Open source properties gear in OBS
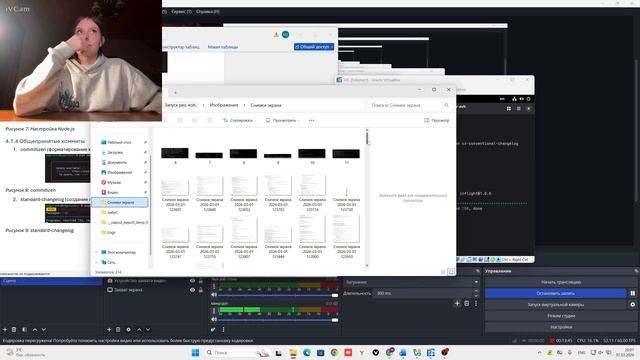640x360 pixels. (129, 329)
